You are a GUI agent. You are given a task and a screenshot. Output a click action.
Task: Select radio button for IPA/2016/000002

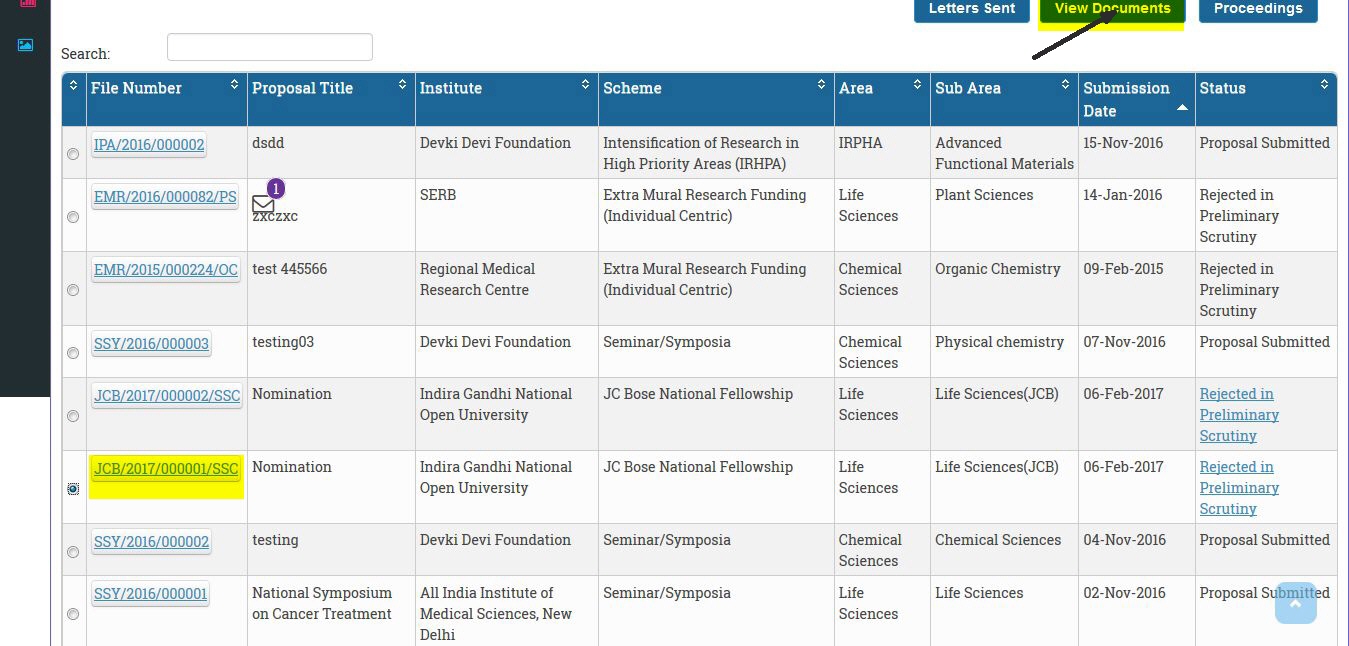click(73, 154)
